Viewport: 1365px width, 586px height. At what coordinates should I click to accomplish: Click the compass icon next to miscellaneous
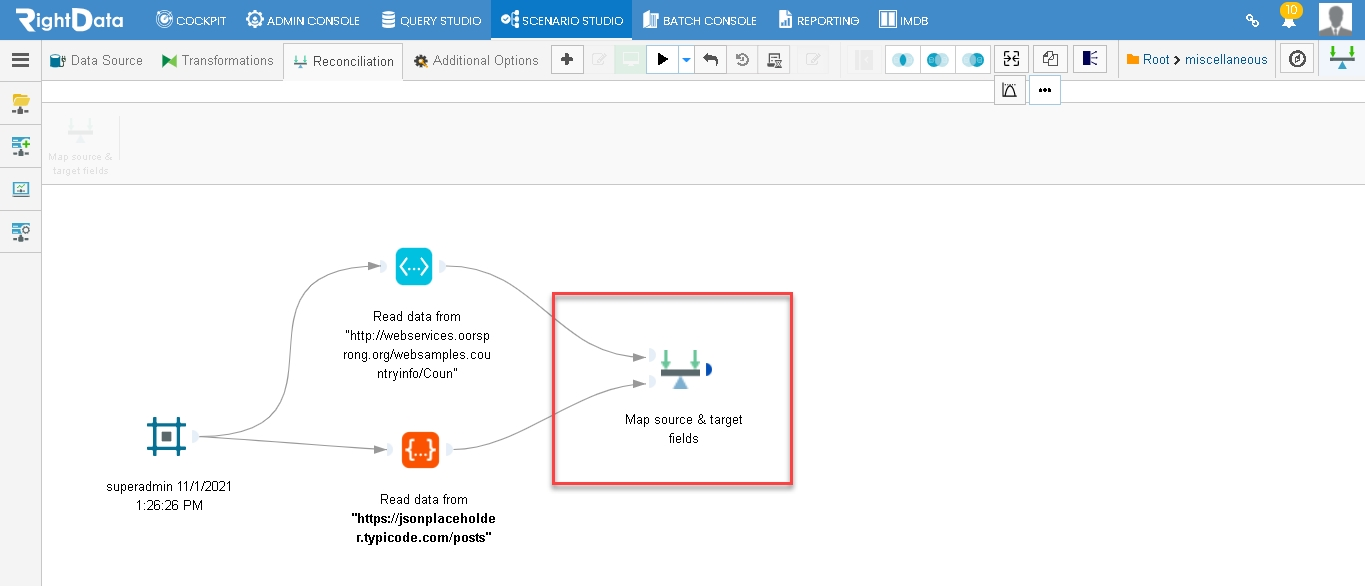[x=1297, y=60]
